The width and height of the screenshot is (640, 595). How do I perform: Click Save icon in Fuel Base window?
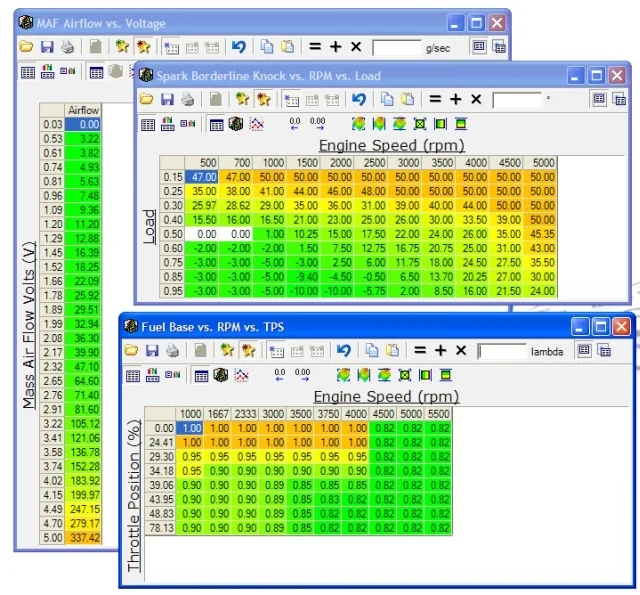click(151, 351)
